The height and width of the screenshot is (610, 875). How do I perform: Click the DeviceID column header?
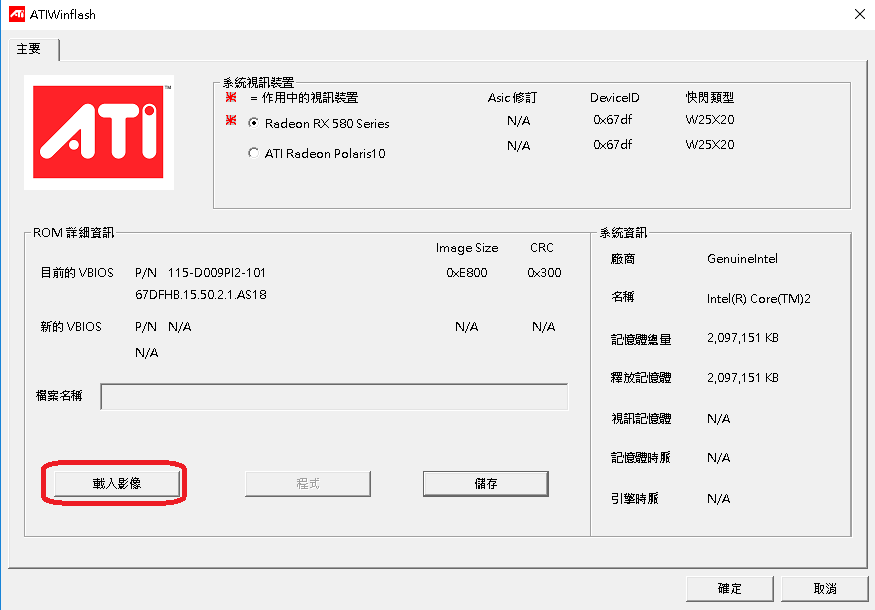[614, 98]
